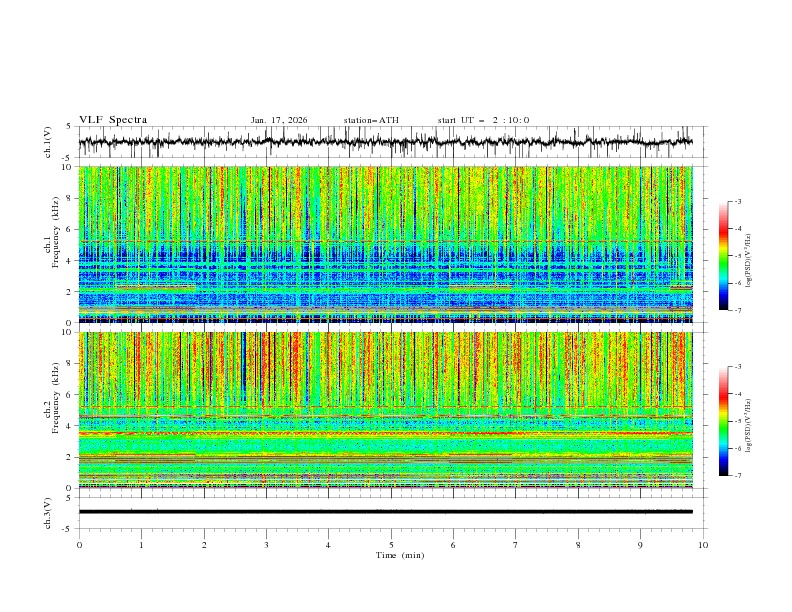The width and height of the screenshot is (792, 612).
Task: Click the "start UT = 2 :10: 0" label
Action: (483, 120)
